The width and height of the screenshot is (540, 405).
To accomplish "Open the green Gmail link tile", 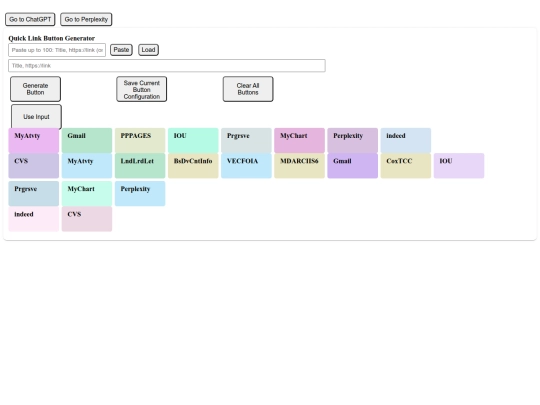I will [x=87, y=141].
